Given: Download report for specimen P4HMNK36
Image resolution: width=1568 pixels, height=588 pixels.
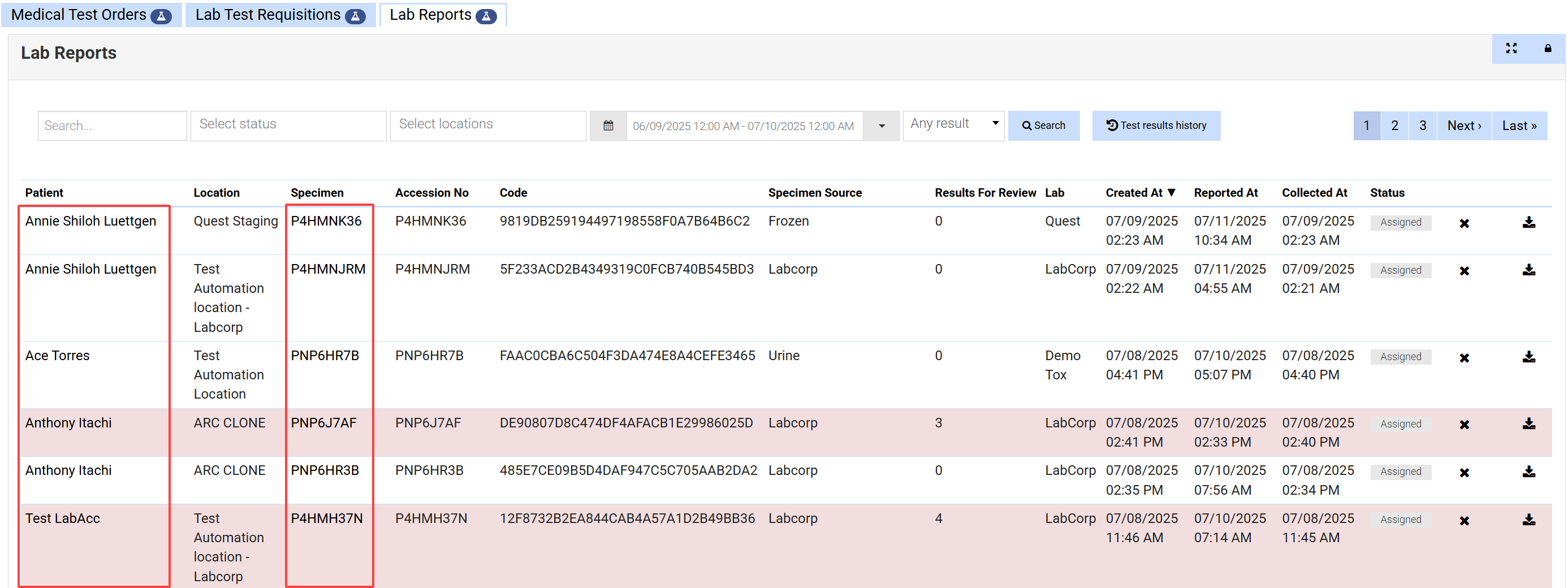Looking at the screenshot, I should [x=1528, y=223].
